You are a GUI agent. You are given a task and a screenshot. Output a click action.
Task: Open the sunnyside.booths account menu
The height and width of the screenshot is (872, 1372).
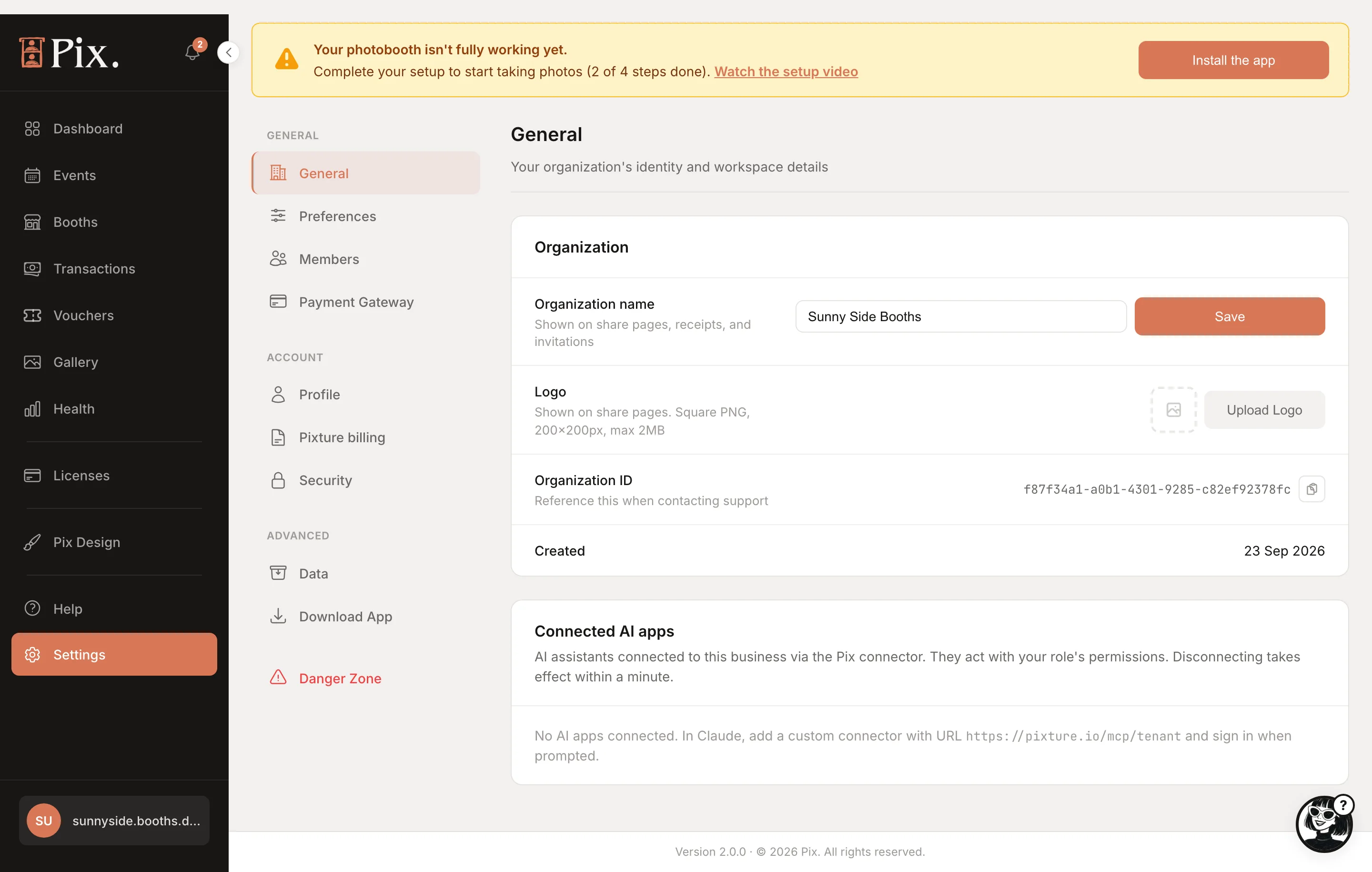[x=114, y=820]
